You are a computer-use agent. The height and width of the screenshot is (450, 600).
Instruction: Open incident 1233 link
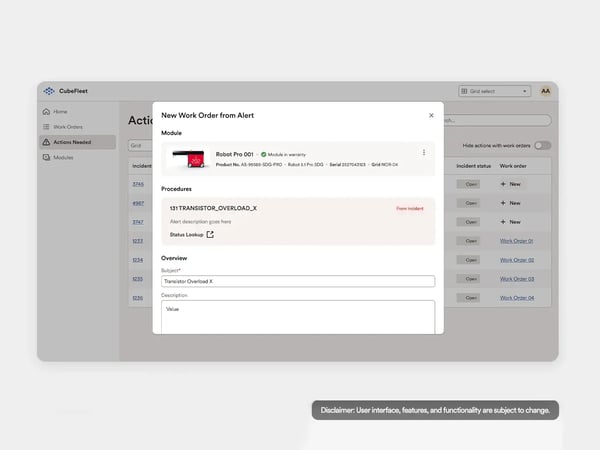(x=137, y=241)
